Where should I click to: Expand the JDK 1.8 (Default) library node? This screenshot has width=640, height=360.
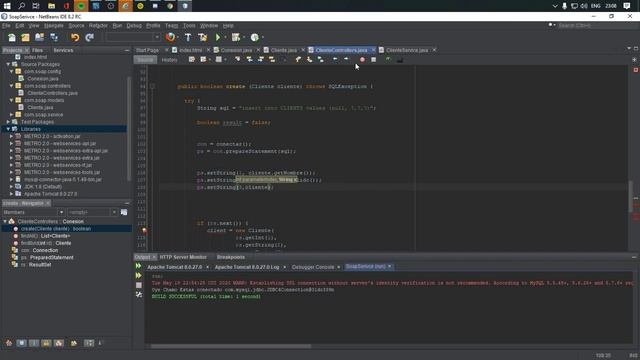tap(11, 187)
